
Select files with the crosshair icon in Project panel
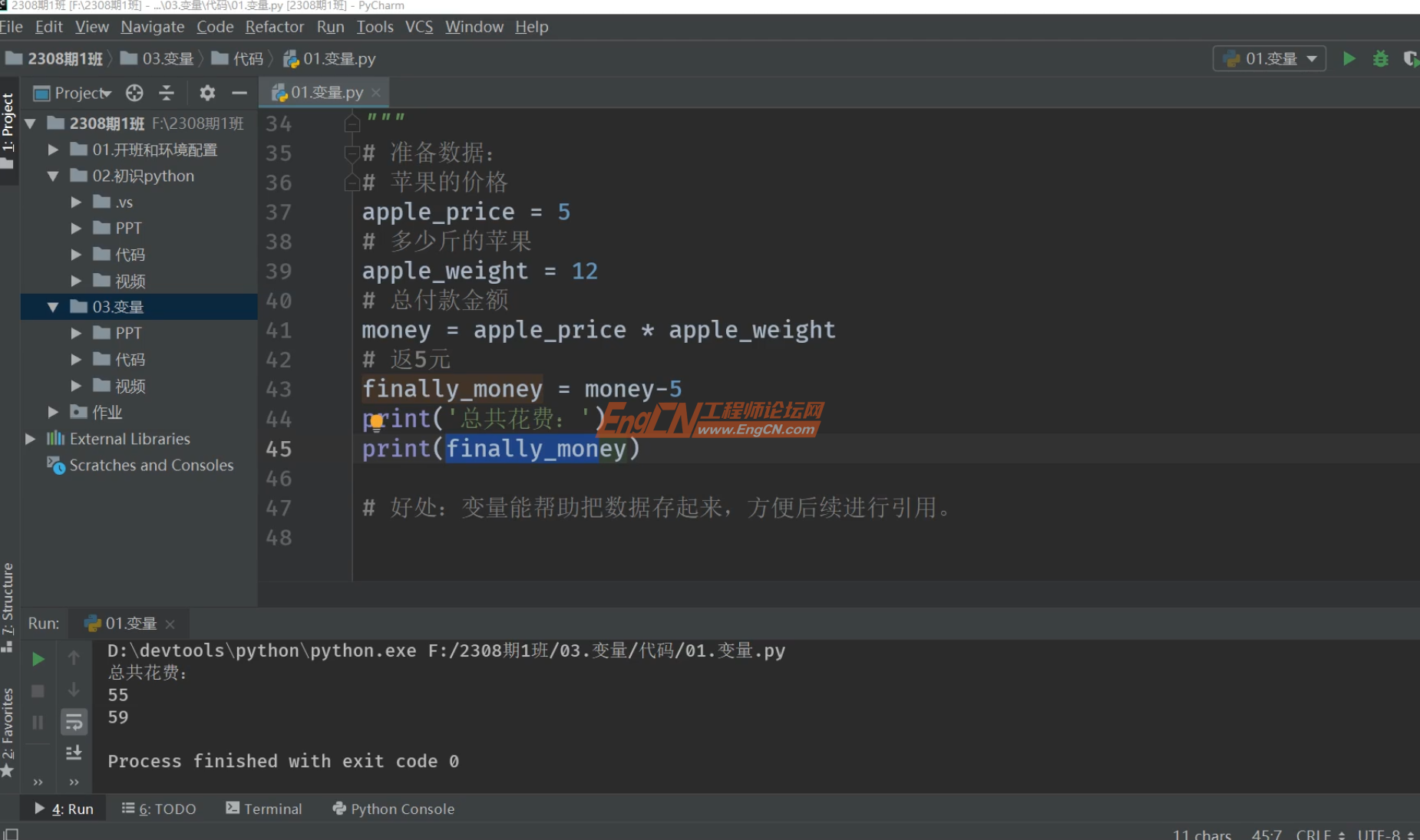point(134,93)
